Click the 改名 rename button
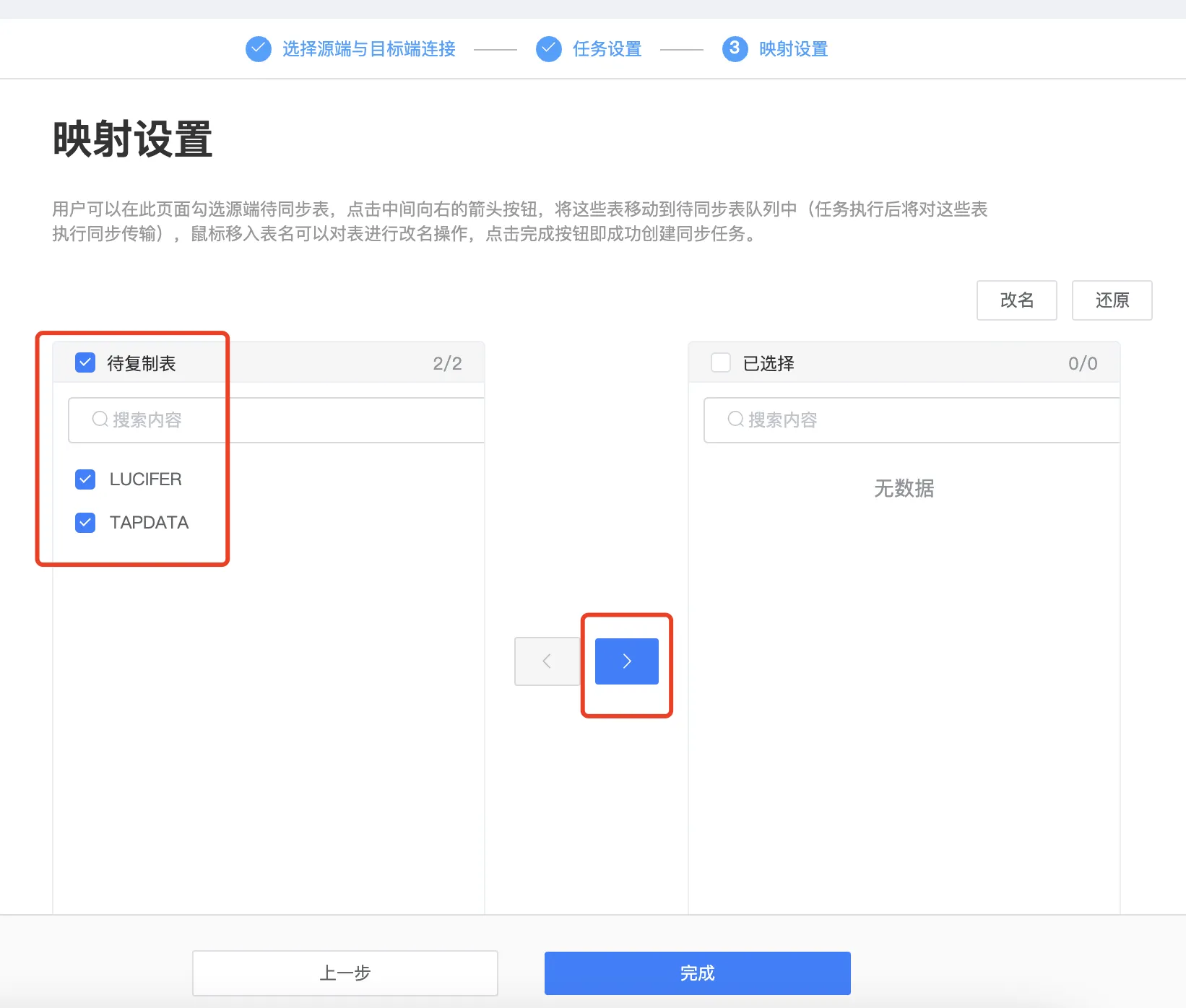 point(1016,300)
